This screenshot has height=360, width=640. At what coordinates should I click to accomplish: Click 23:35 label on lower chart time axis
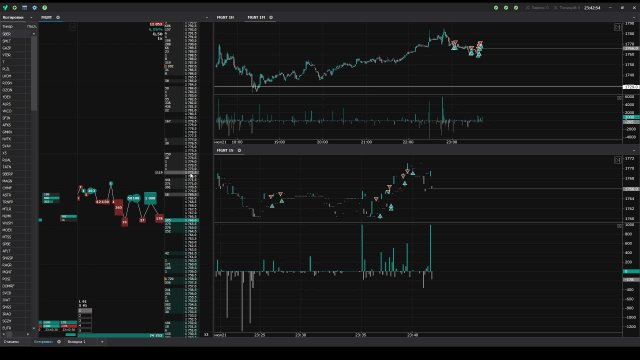(360, 335)
